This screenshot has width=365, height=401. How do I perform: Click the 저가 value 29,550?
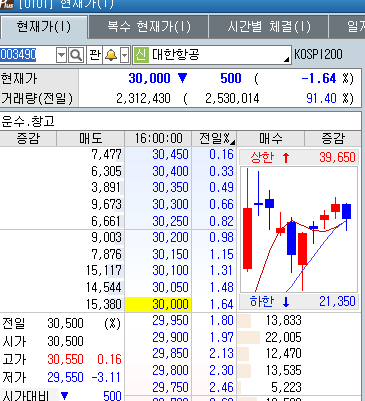65,377
